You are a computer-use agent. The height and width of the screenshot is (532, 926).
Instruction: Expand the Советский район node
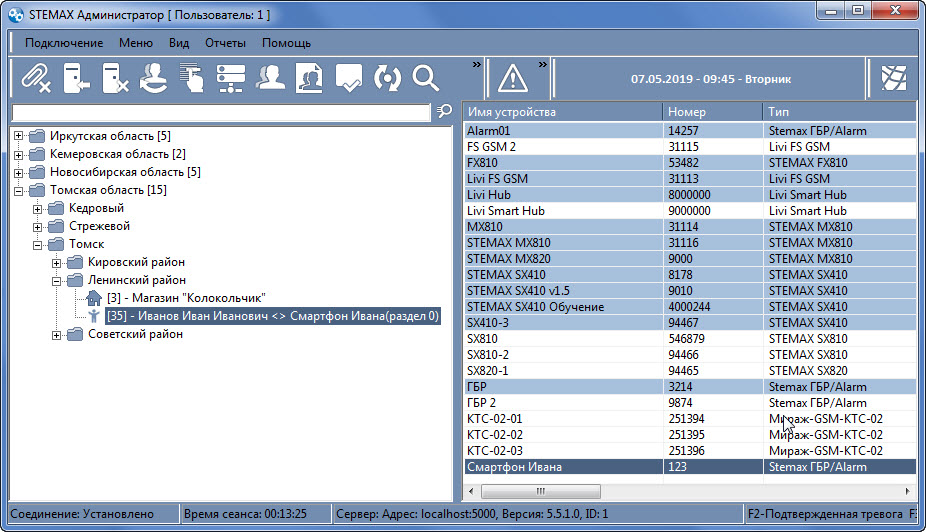click(56, 334)
